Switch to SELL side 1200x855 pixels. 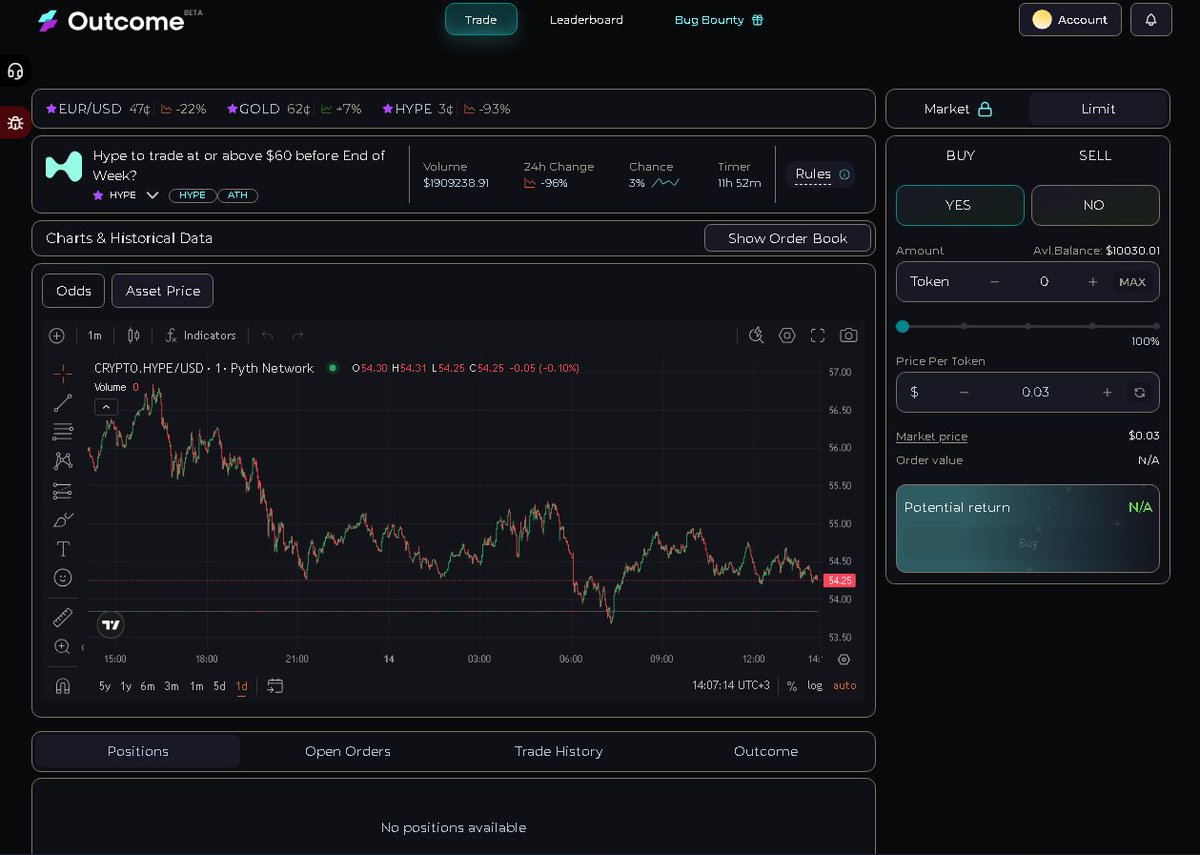coord(1095,156)
